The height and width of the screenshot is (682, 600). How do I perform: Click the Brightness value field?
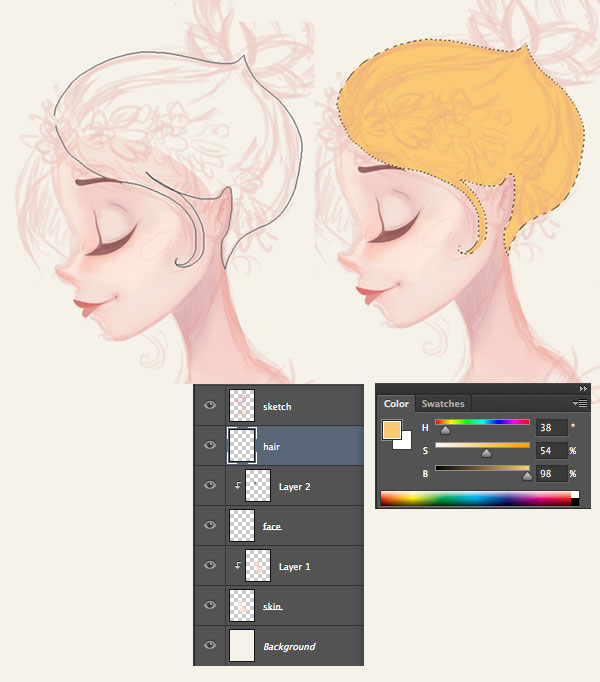(x=551, y=472)
